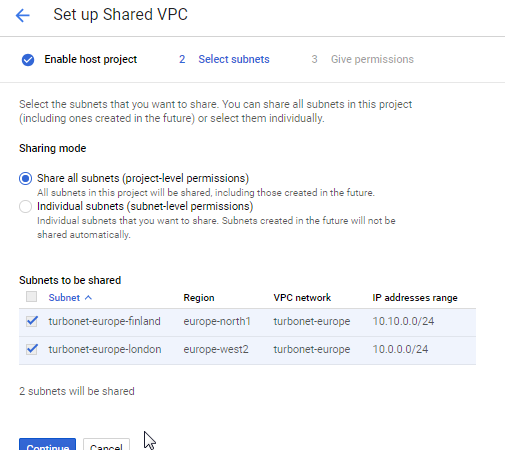Open the Give permissions step
This screenshot has width=505, height=450.
372,59
